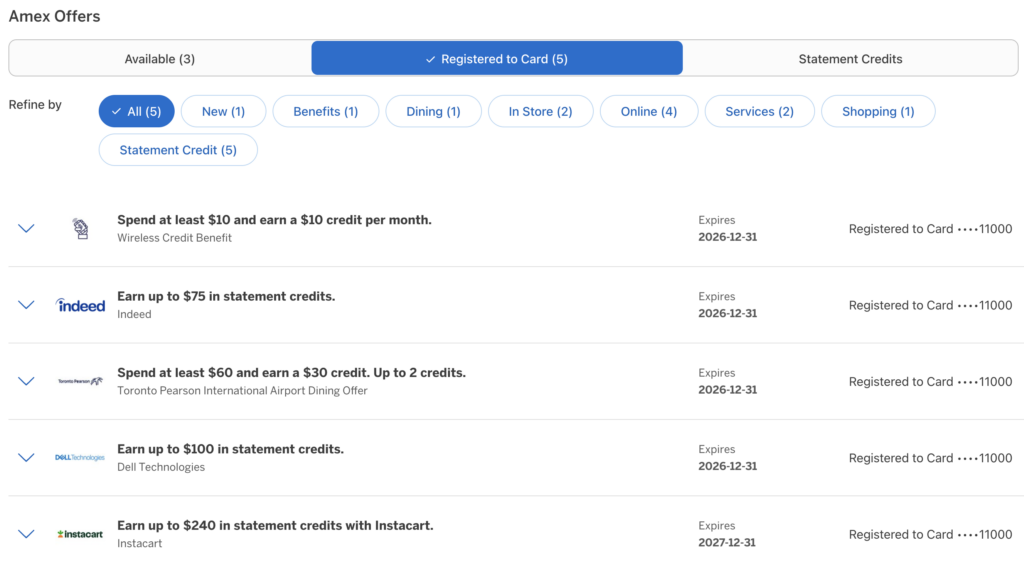Screen dimensions: 1024x568
Task: Expand the Instacart offer chevron
Action: click(26, 534)
